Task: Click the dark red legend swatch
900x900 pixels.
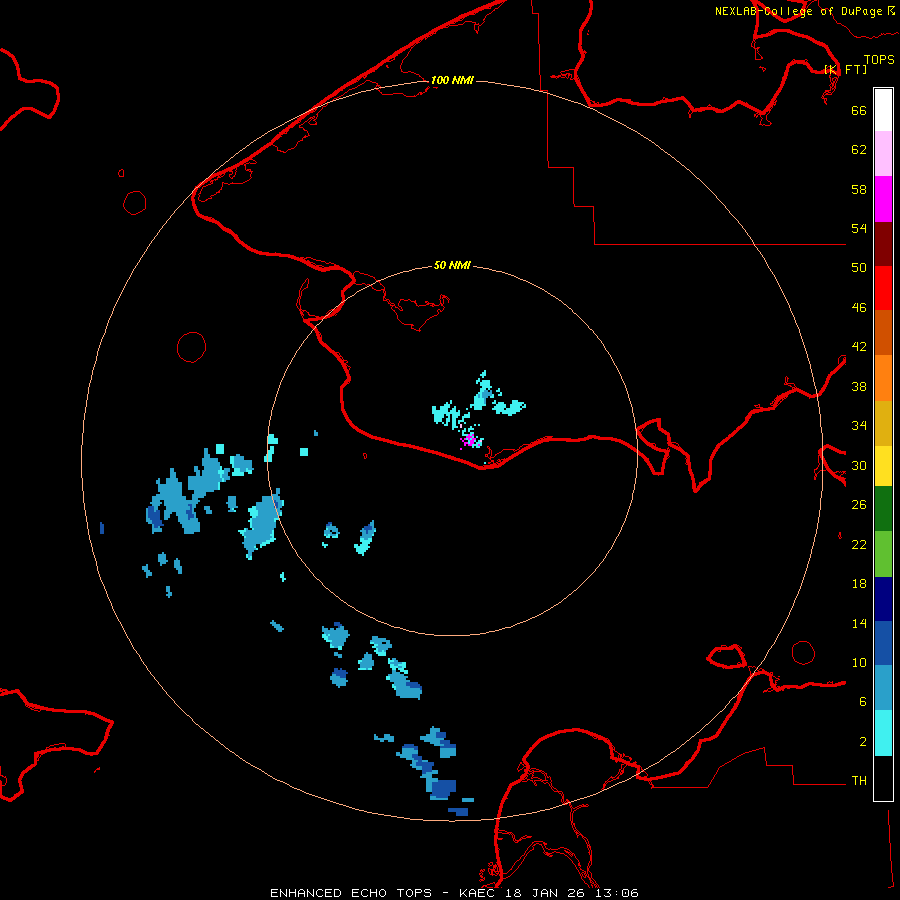Action: point(883,243)
